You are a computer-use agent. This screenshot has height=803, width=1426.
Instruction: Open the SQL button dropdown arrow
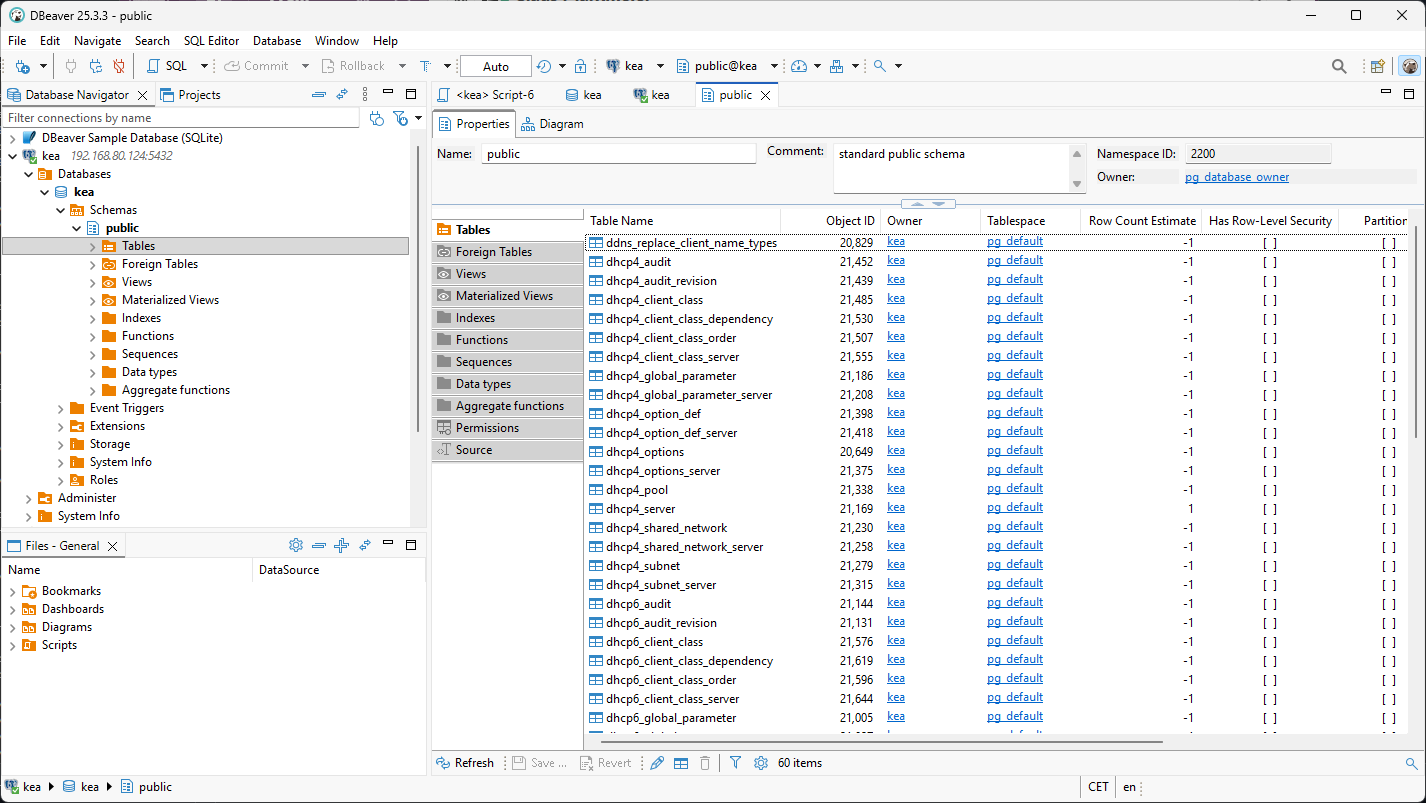coord(204,66)
